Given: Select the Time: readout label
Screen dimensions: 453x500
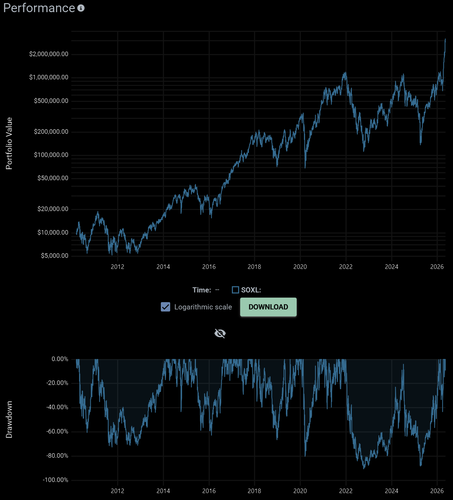Looking at the screenshot, I should point(202,290).
